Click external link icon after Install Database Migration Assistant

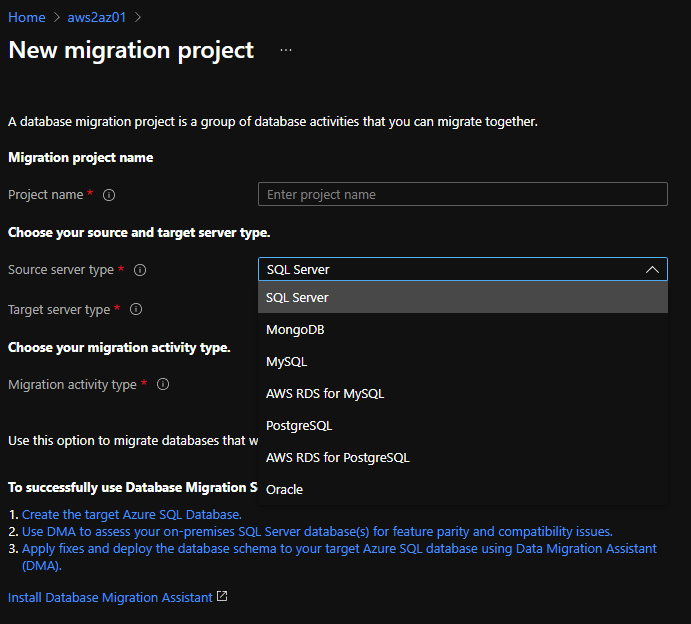222,597
